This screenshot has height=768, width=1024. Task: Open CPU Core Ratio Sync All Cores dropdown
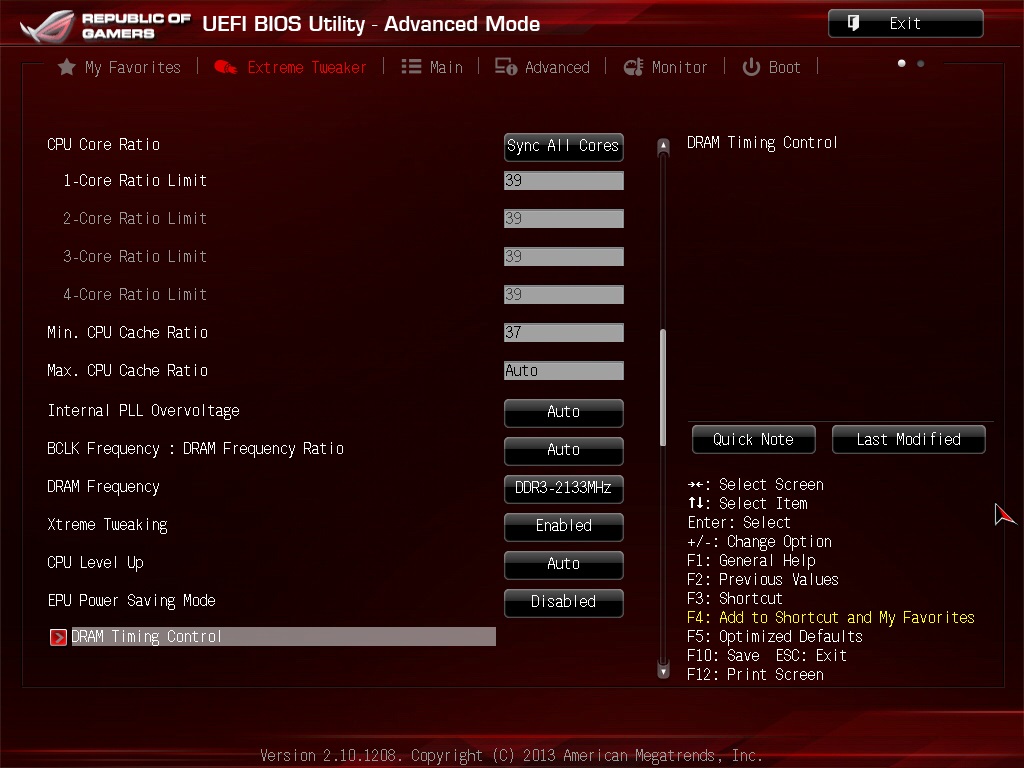564,146
